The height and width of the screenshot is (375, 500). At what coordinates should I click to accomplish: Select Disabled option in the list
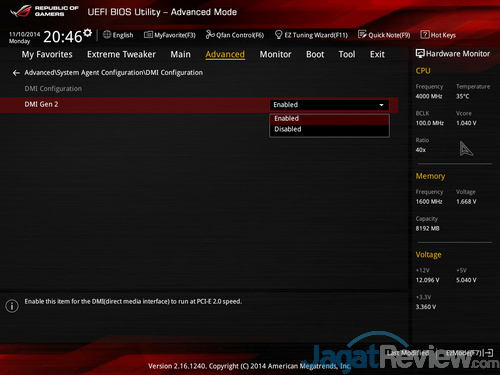329,129
